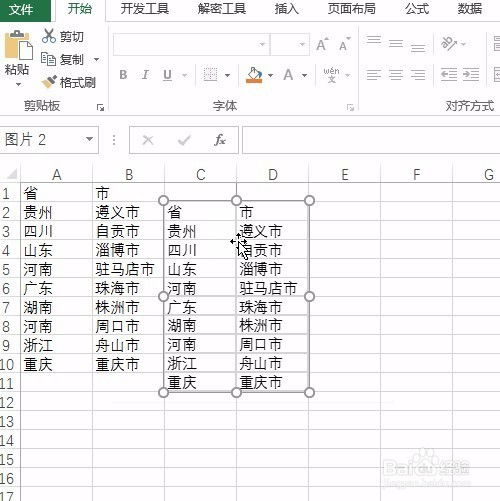The width and height of the screenshot is (500, 501).
Task: Click the center align icon
Action: (396, 74)
